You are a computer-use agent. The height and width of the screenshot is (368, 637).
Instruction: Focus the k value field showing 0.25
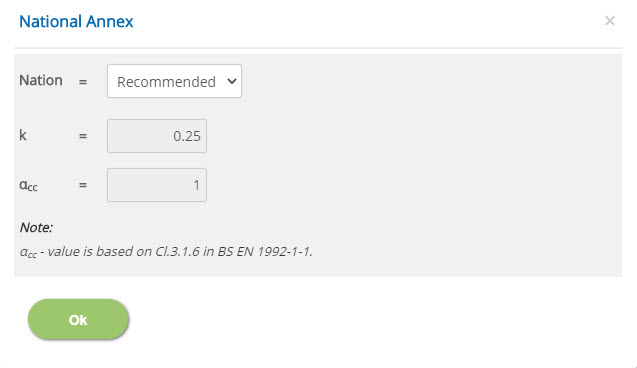tap(157, 136)
